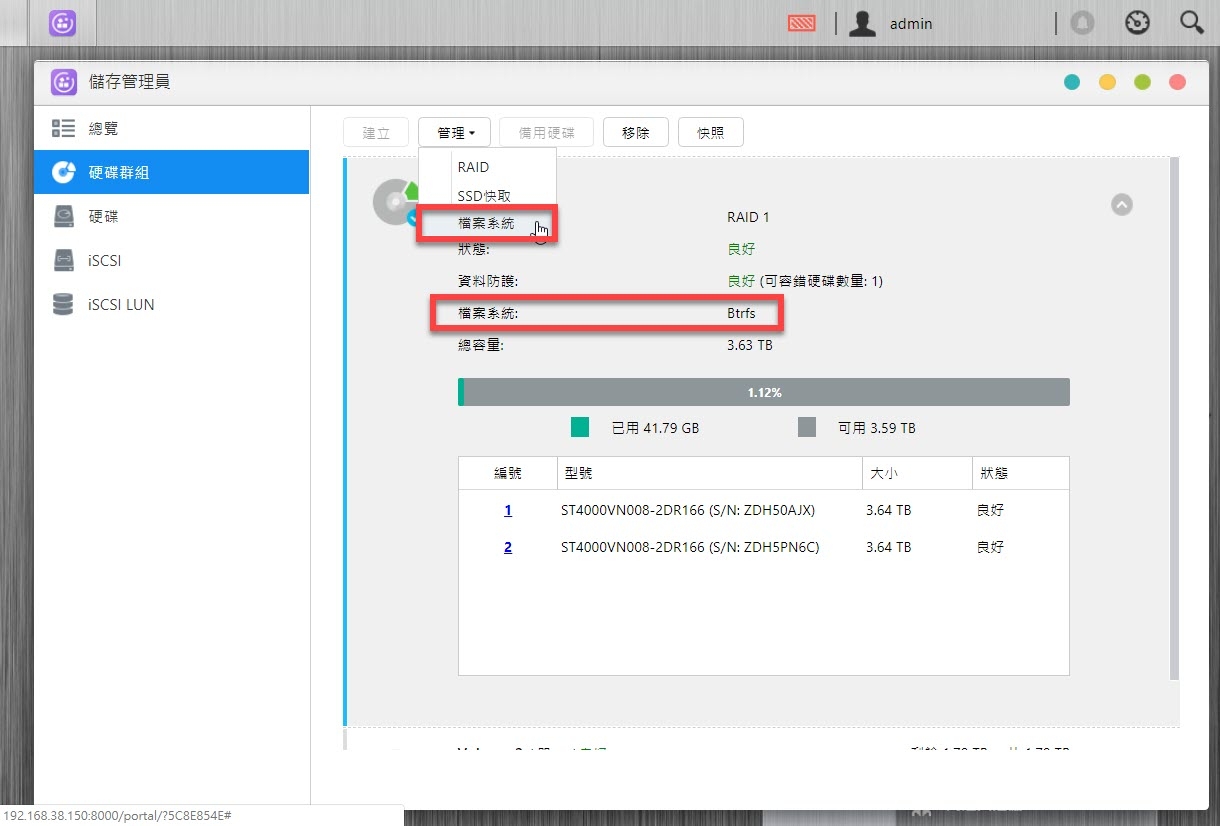Open 總覽 overview in sidebar
Viewport: 1220px width, 826px height.
(172, 129)
